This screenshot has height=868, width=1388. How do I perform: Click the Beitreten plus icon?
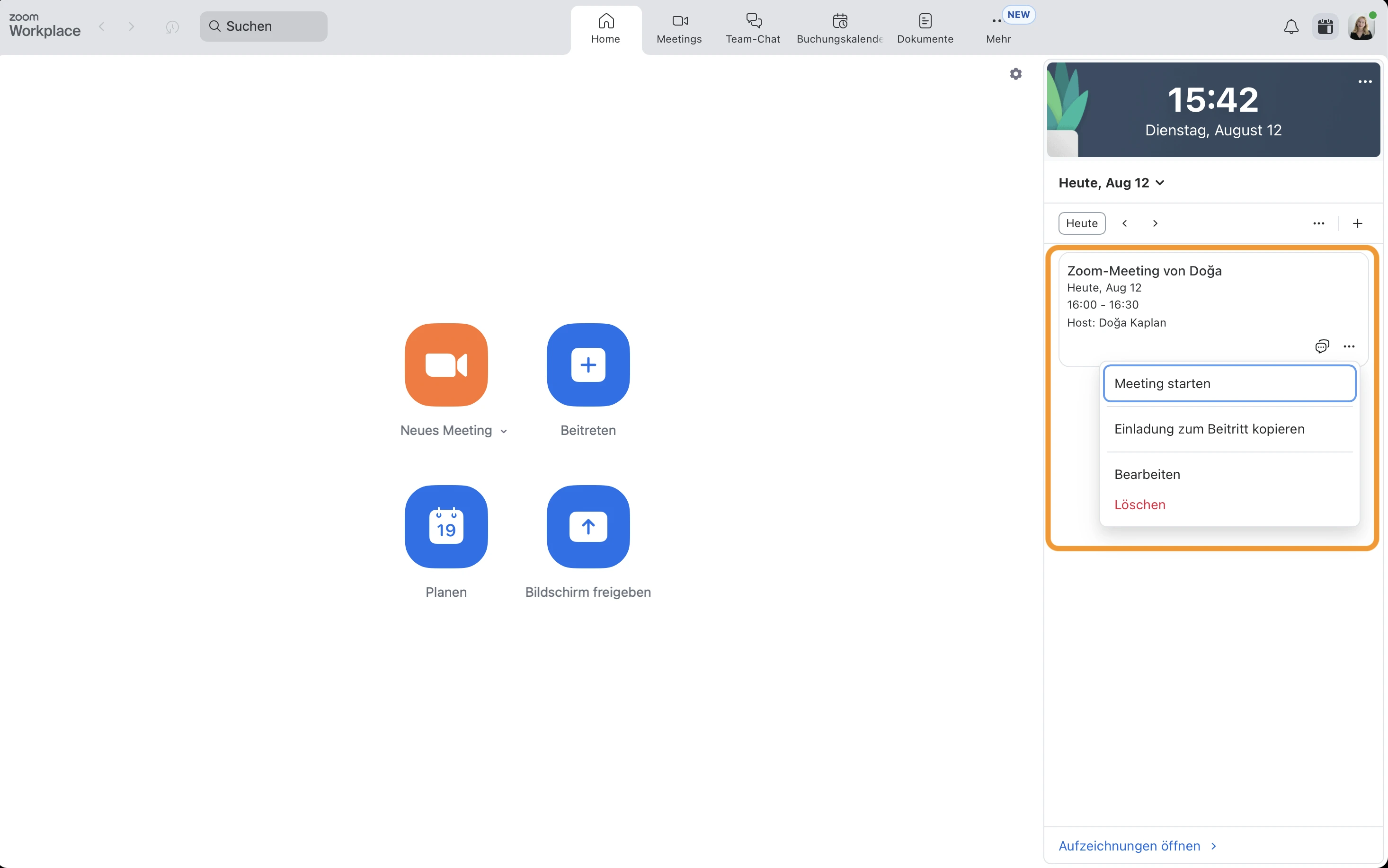(x=588, y=364)
